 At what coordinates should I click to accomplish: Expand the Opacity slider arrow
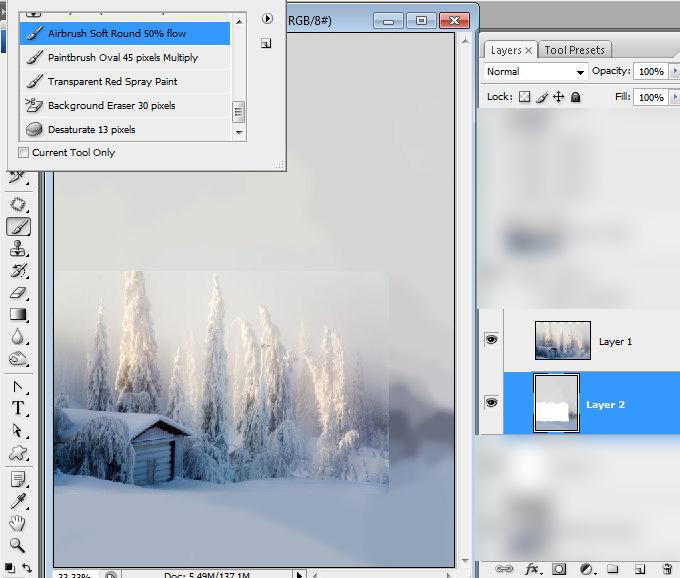tap(674, 72)
